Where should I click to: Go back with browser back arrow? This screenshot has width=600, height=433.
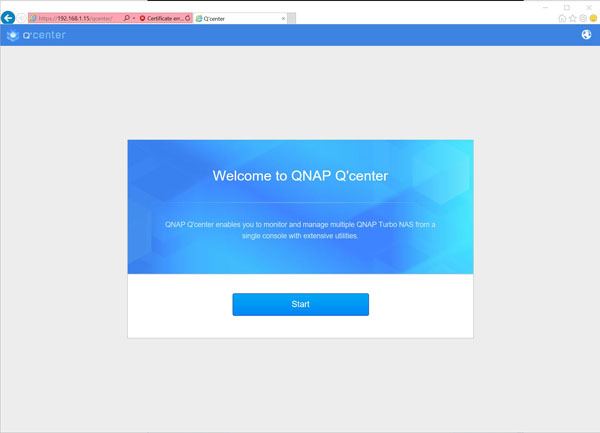[8, 18]
